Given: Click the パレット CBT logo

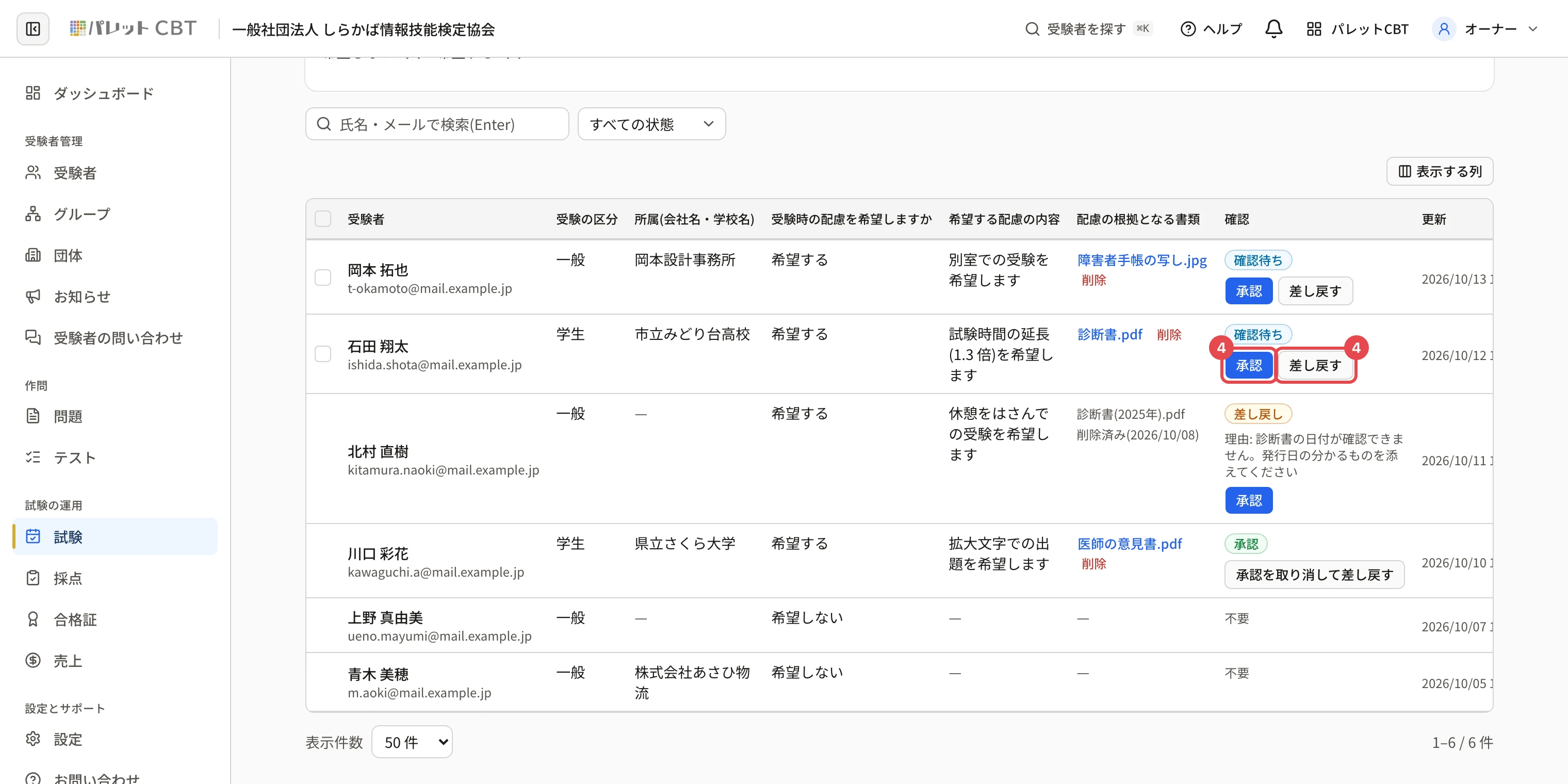Looking at the screenshot, I should pyautogui.click(x=133, y=28).
